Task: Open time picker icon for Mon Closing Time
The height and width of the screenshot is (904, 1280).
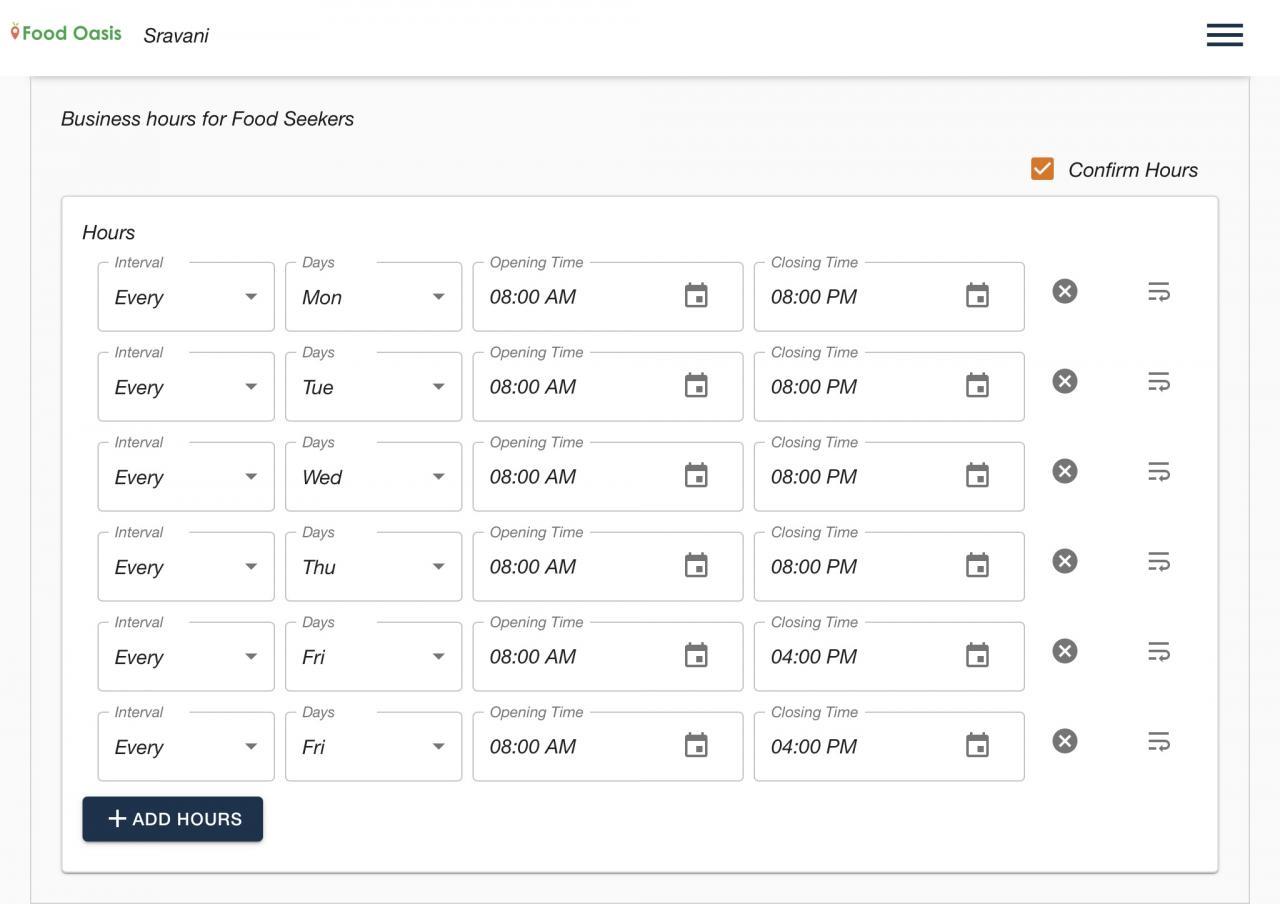Action: pos(977,295)
